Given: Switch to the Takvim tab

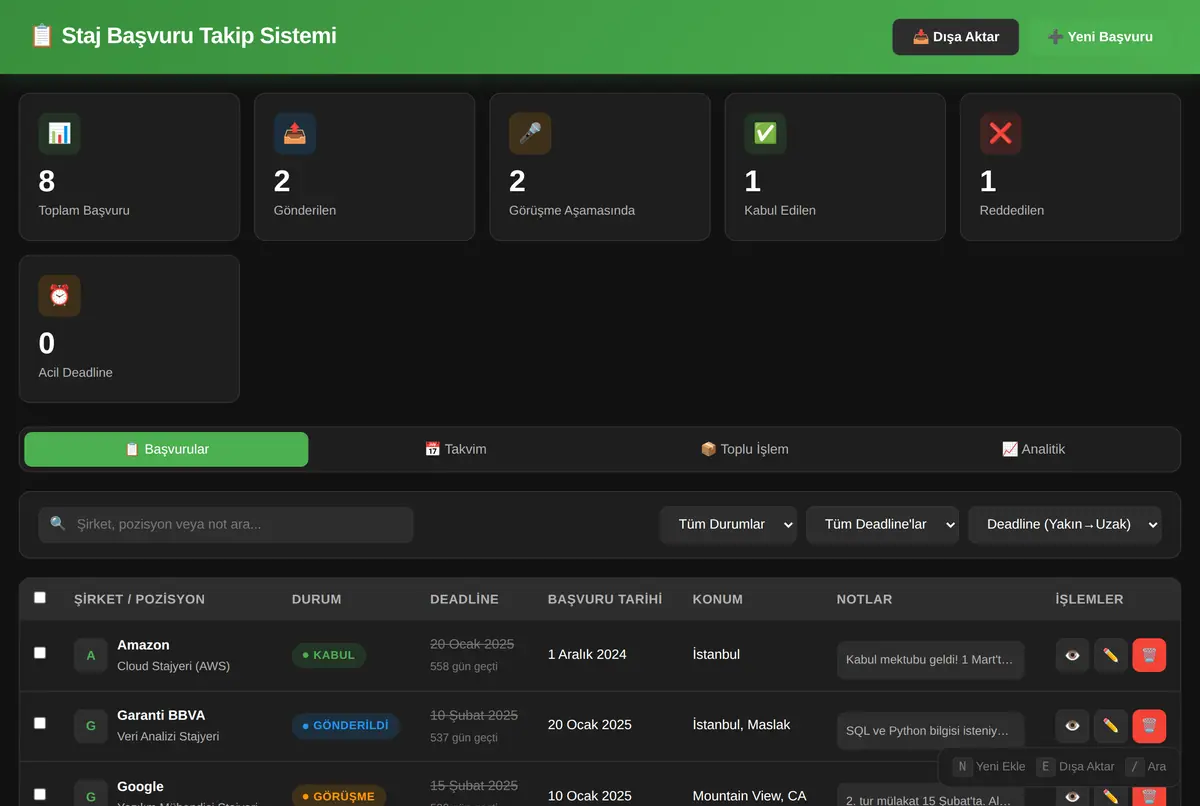Looking at the screenshot, I should [x=456, y=450].
